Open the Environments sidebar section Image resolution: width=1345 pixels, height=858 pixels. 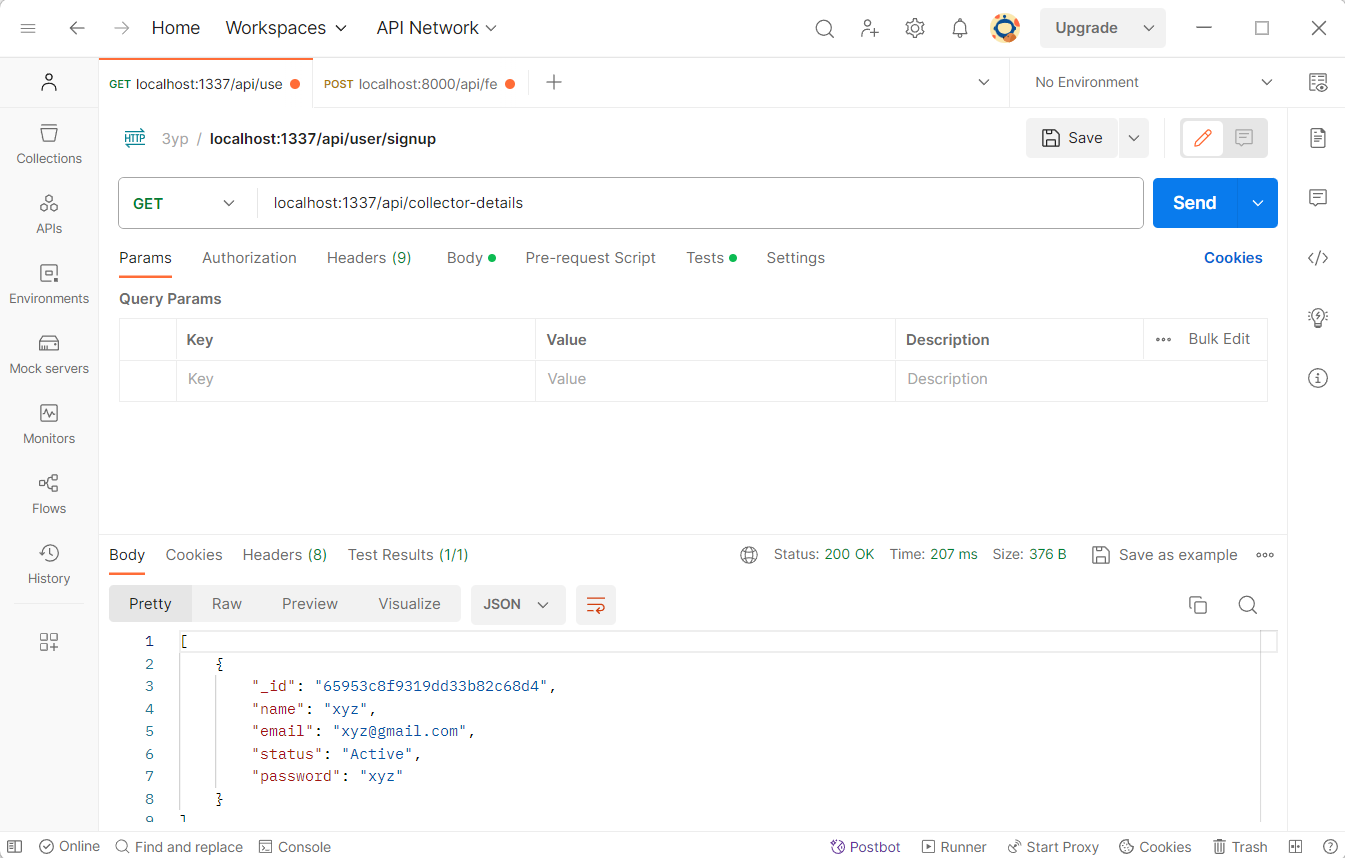pyautogui.click(x=49, y=284)
